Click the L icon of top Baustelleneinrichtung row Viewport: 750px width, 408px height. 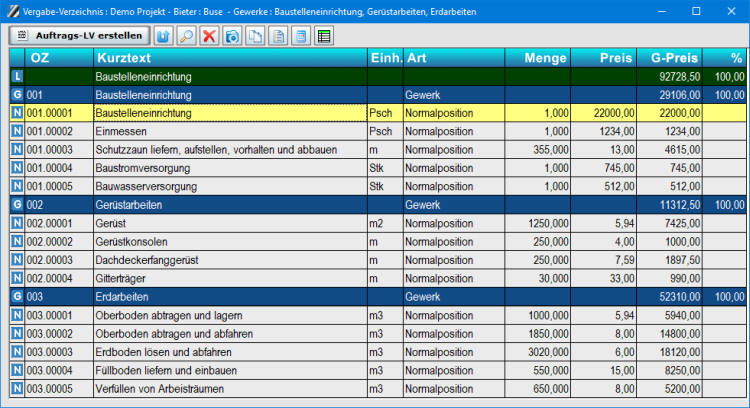tap(17, 77)
